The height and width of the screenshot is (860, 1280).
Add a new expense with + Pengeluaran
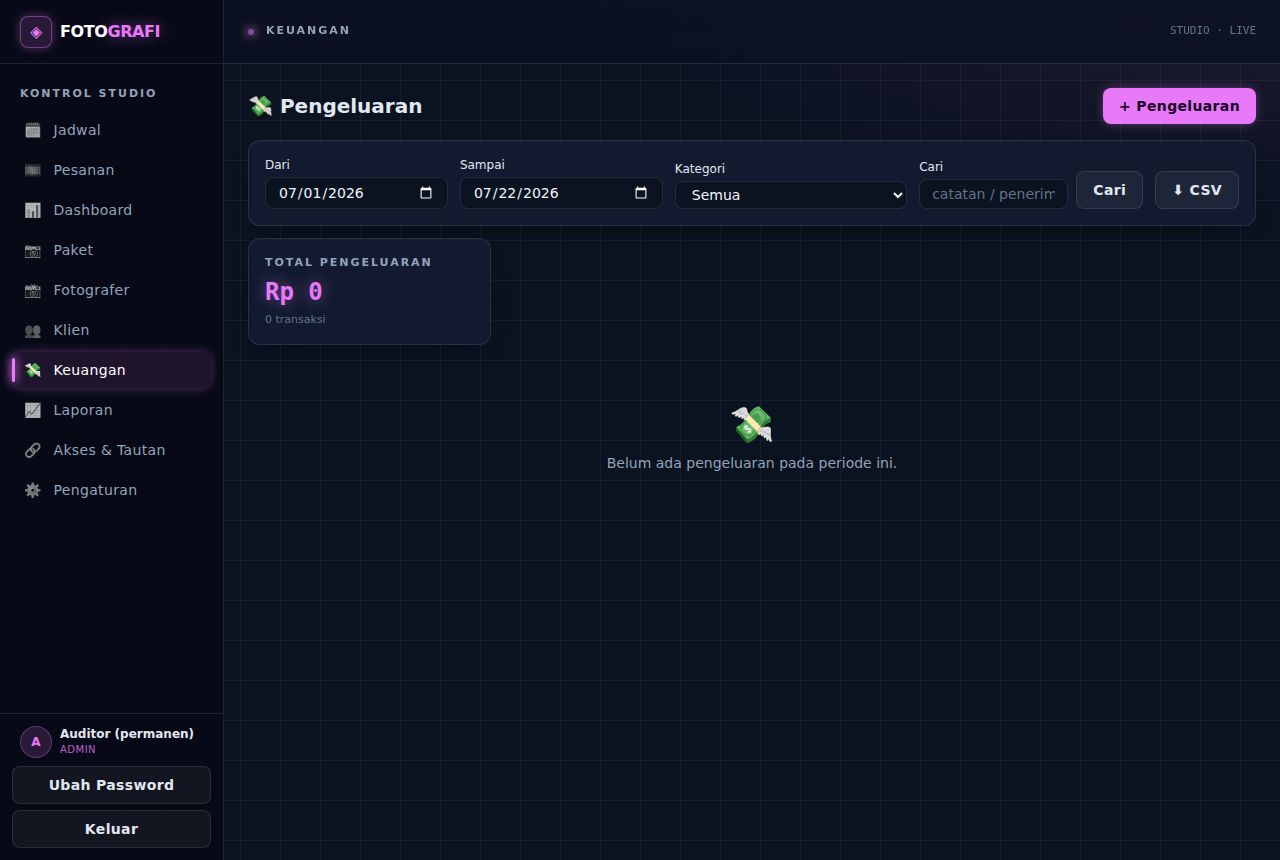[x=1179, y=106]
